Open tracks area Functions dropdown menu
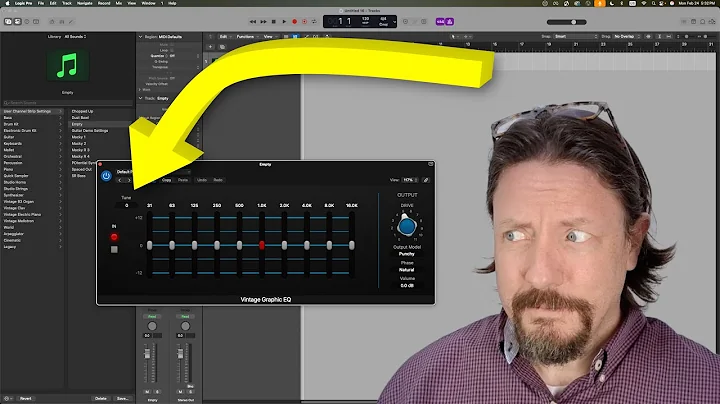This screenshot has height=404, width=720. coord(247,36)
